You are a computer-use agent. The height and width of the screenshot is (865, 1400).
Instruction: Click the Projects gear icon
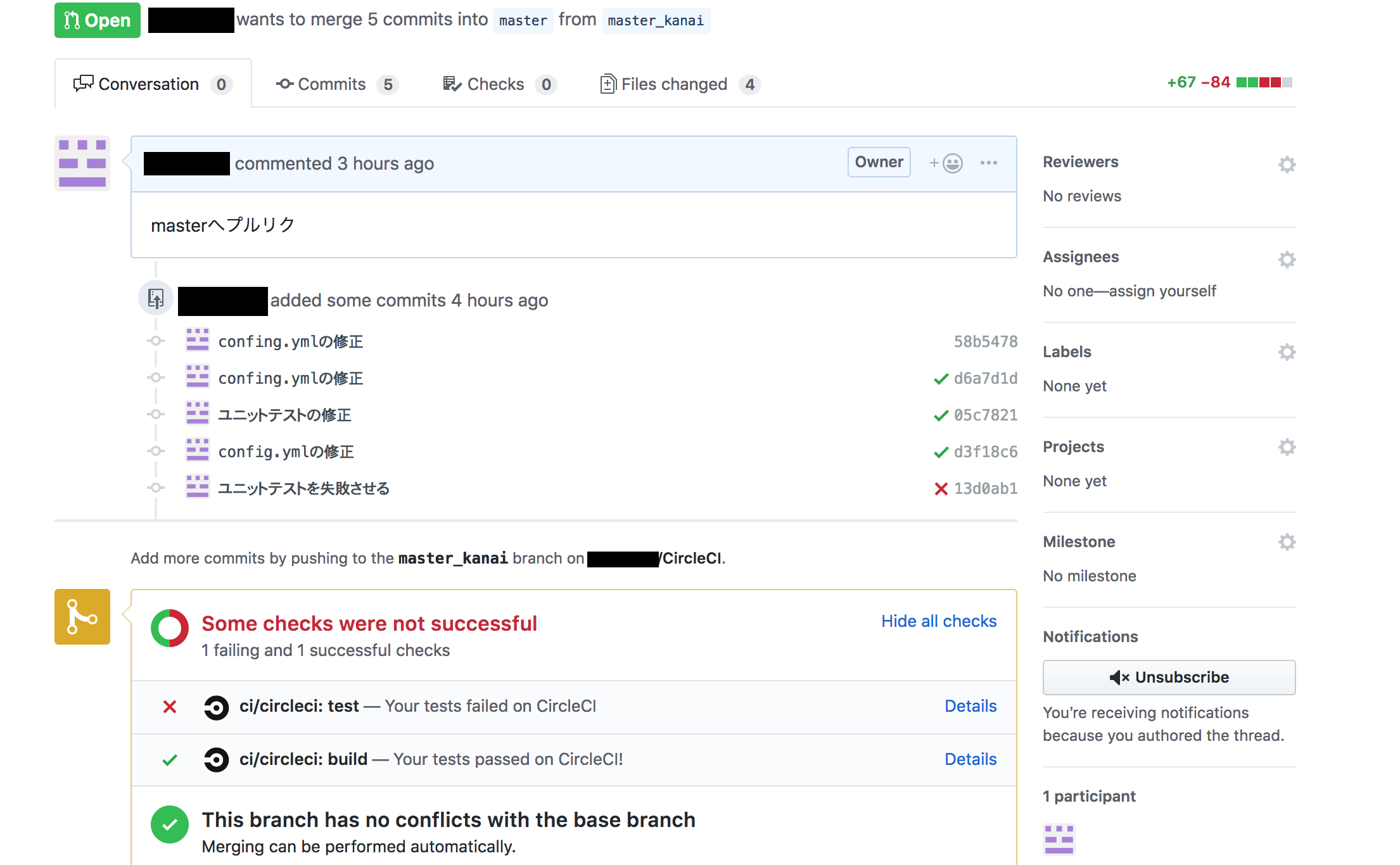[x=1287, y=447]
